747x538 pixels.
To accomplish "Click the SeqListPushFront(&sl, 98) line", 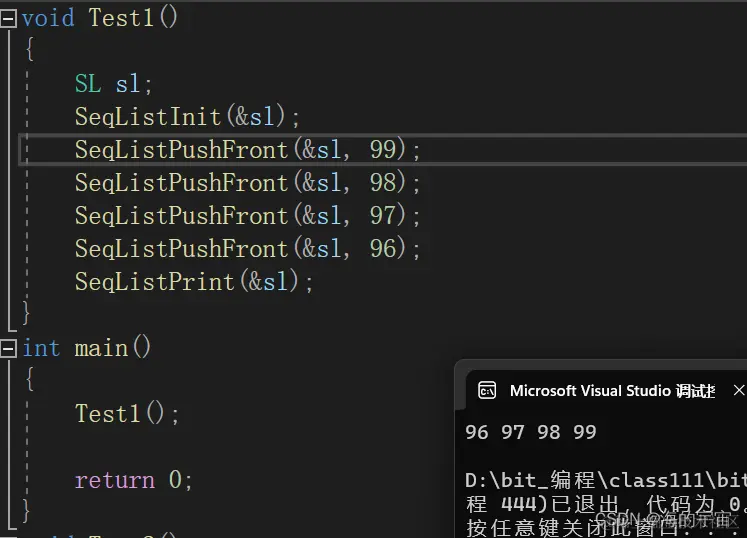I will [x=247, y=183].
